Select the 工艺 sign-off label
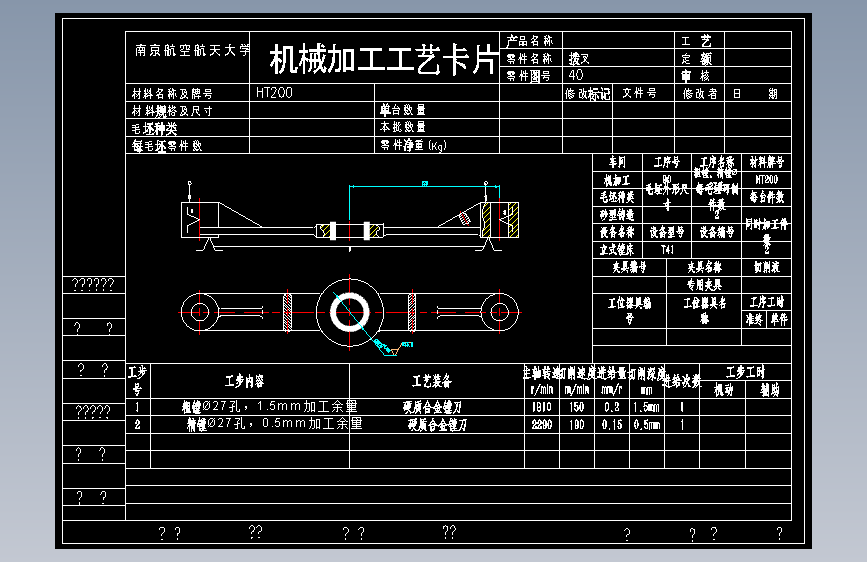This screenshot has width=867, height=562. [697, 41]
